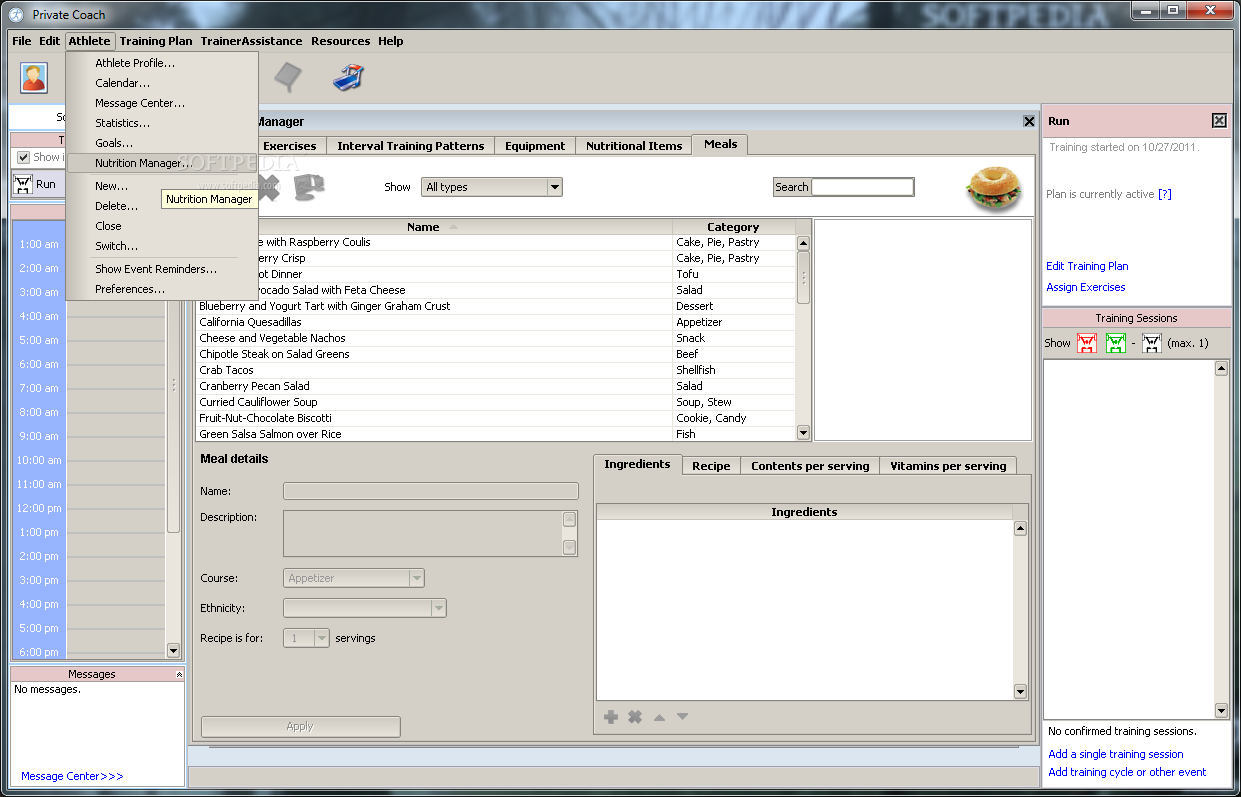Toggle the black weightlifter session filter
The width and height of the screenshot is (1241, 797).
click(x=1152, y=343)
